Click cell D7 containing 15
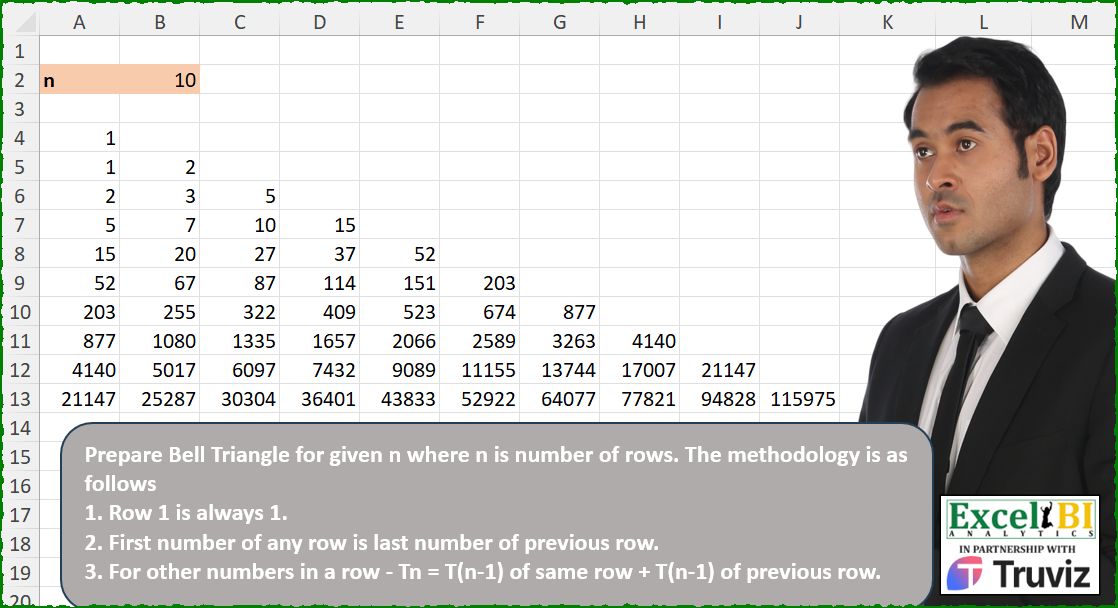The height and width of the screenshot is (608, 1118). coord(319,225)
